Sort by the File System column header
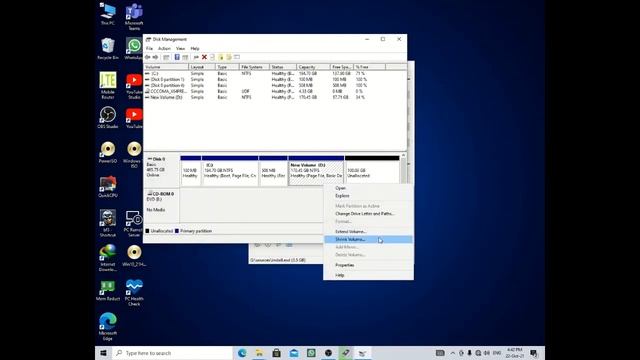This screenshot has height=360, width=640. tap(254, 67)
